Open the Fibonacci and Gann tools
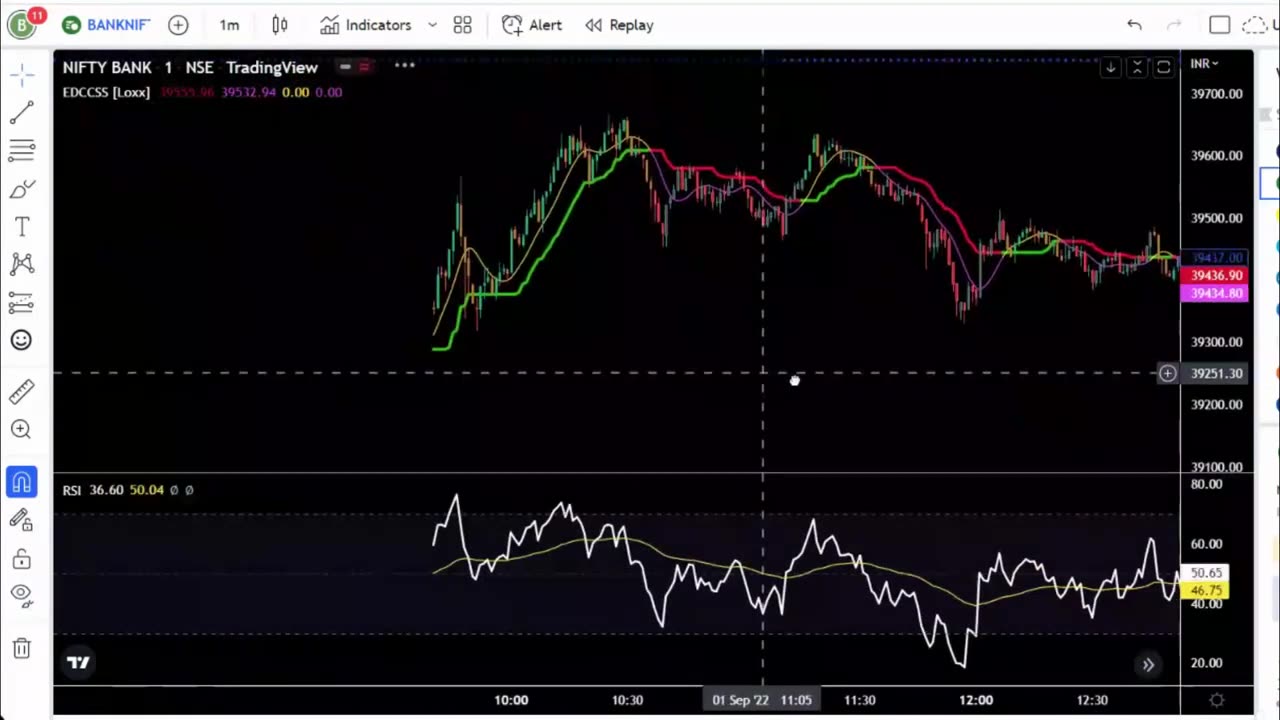This screenshot has width=1280, height=720. [x=22, y=150]
